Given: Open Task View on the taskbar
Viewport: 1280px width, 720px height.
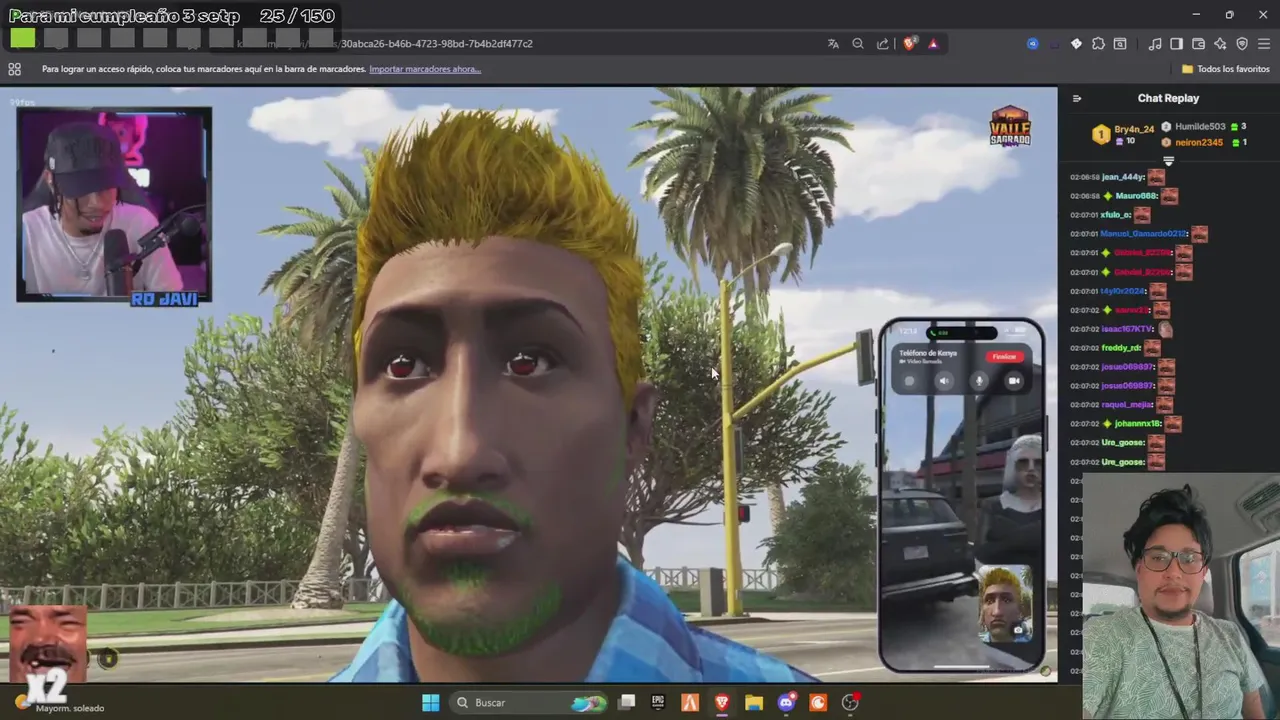Looking at the screenshot, I should (x=627, y=703).
